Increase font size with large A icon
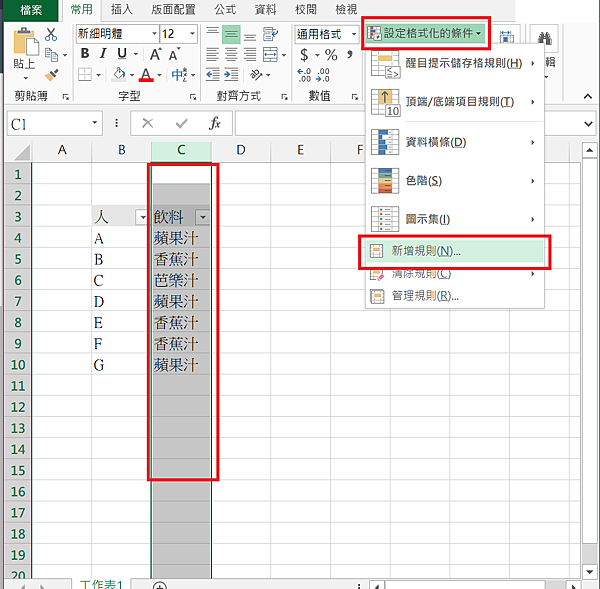The width and height of the screenshot is (600, 589). (155, 54)
